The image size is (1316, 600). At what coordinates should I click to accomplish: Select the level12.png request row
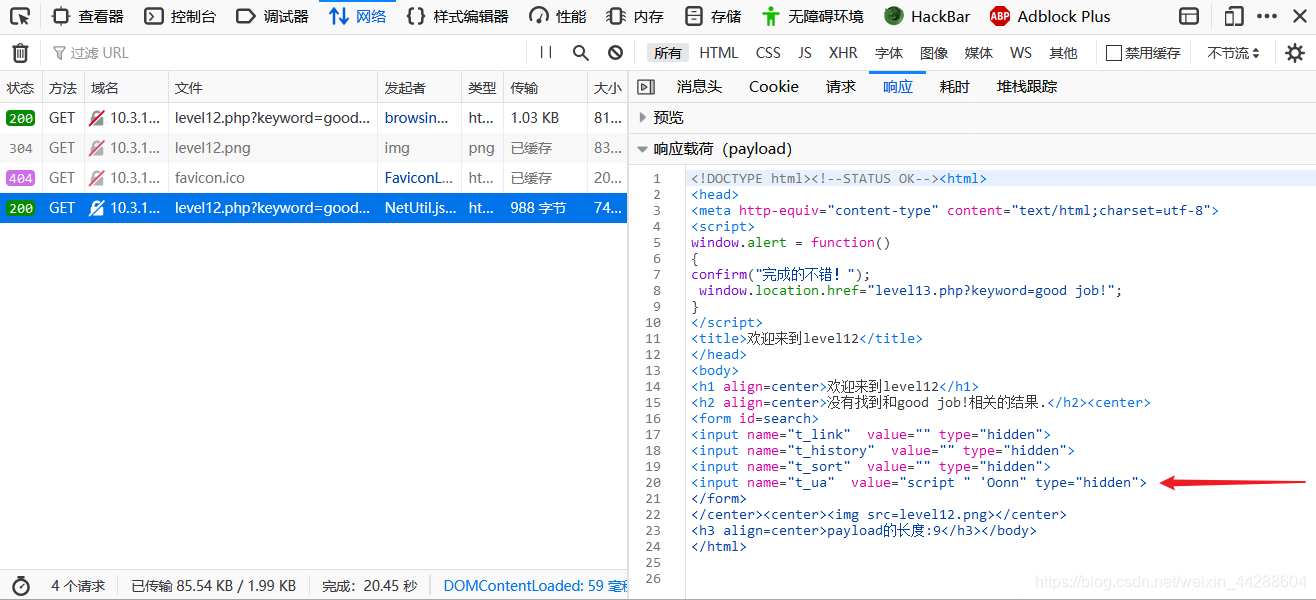(313, 148)
